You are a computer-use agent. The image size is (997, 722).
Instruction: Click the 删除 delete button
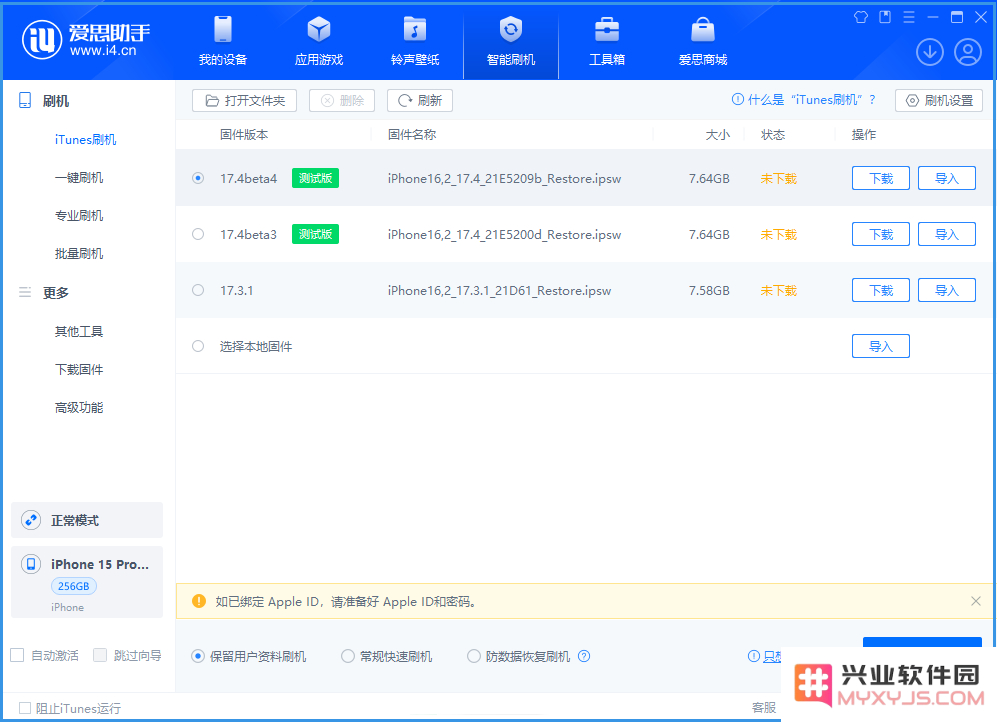[x=341, y=100]
